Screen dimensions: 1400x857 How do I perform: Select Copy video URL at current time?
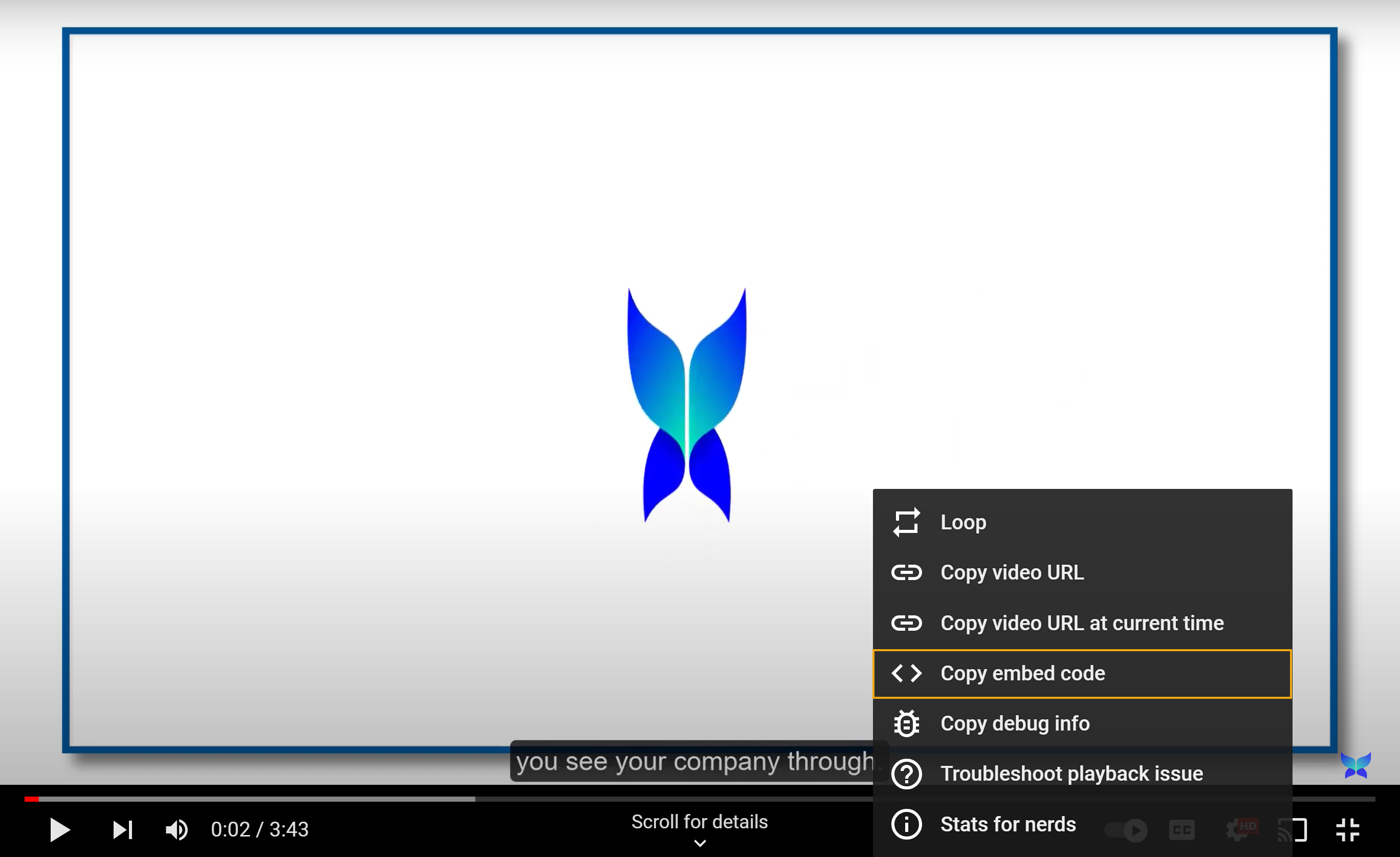click(x=1082, y=623)
